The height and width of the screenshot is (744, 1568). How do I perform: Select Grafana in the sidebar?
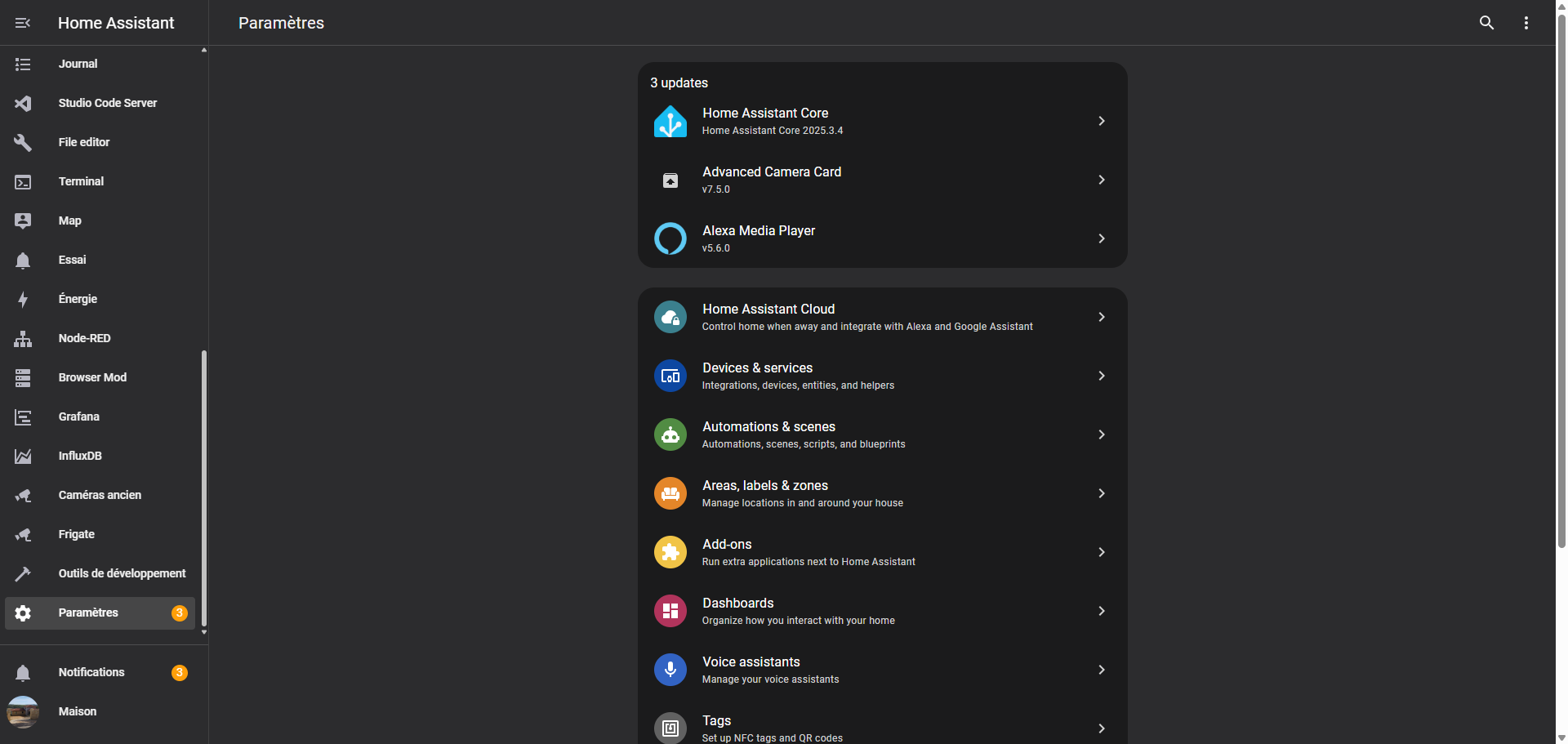click(100, 417)
